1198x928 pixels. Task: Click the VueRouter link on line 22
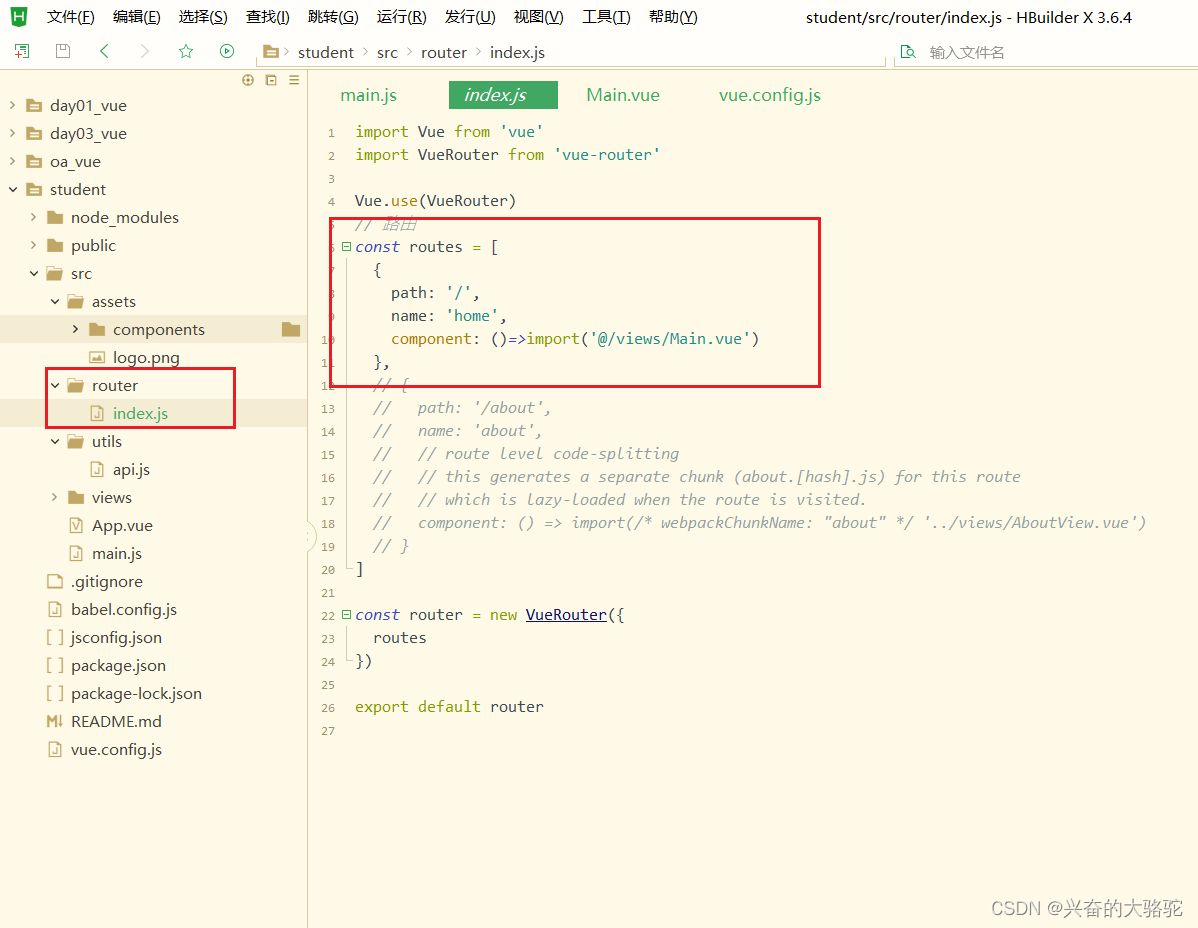[x=565, y=614]
